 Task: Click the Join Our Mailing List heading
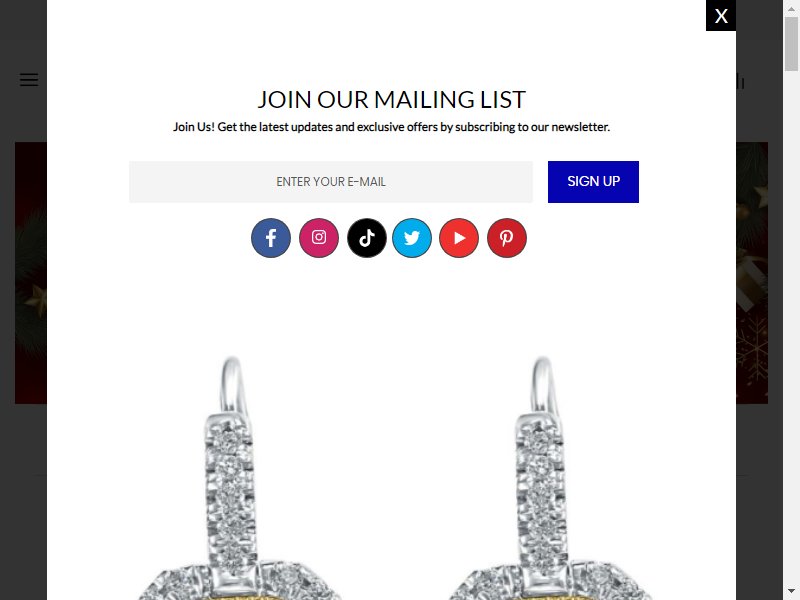click(x=391, y=99)
